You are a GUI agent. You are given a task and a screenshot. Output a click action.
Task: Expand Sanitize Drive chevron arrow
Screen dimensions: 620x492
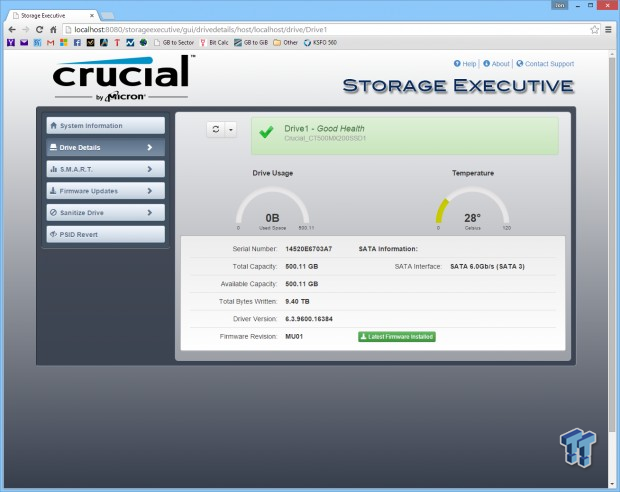tap(149, 212)
